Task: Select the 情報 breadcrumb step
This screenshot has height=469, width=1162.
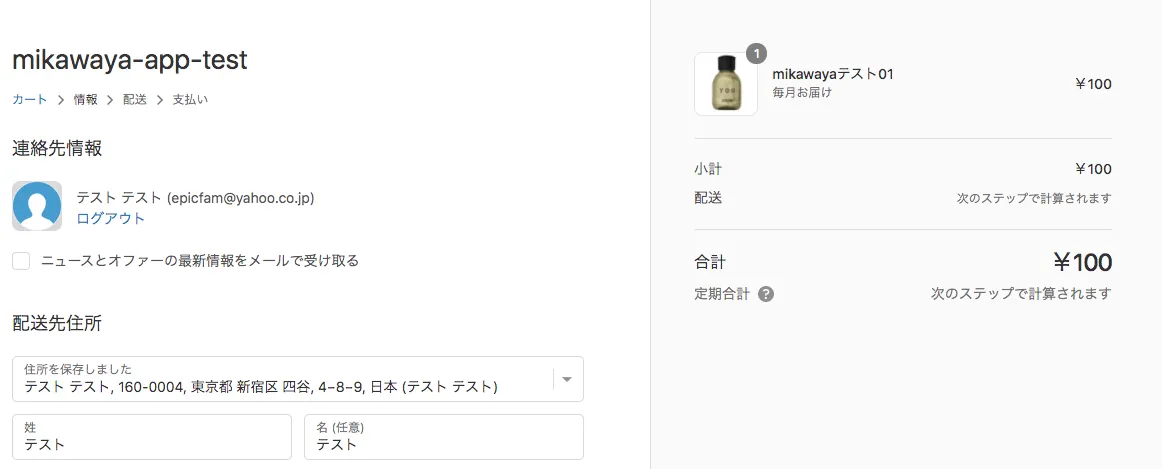Action: [85, 100]
